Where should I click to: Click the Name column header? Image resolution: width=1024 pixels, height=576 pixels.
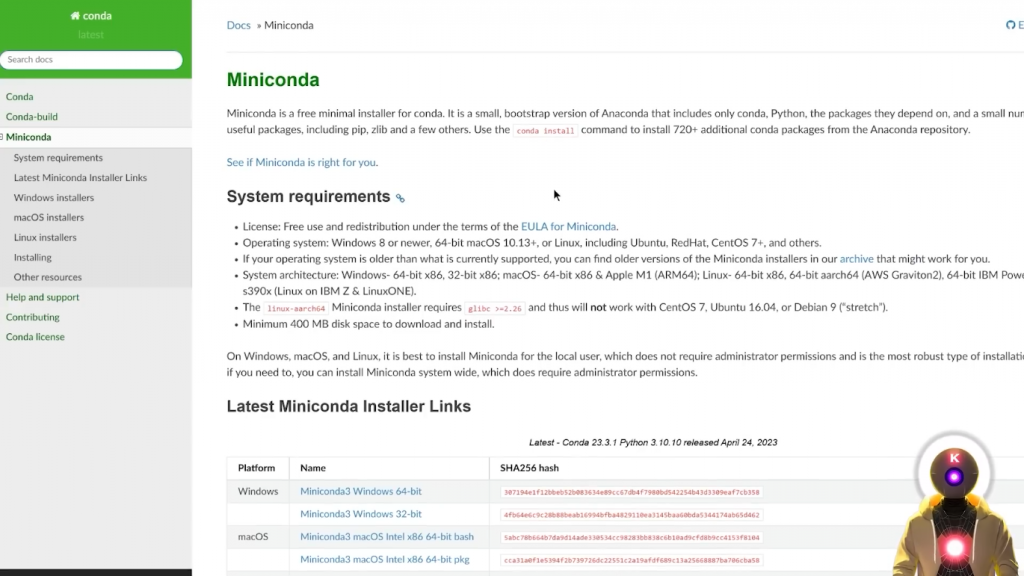313,468
